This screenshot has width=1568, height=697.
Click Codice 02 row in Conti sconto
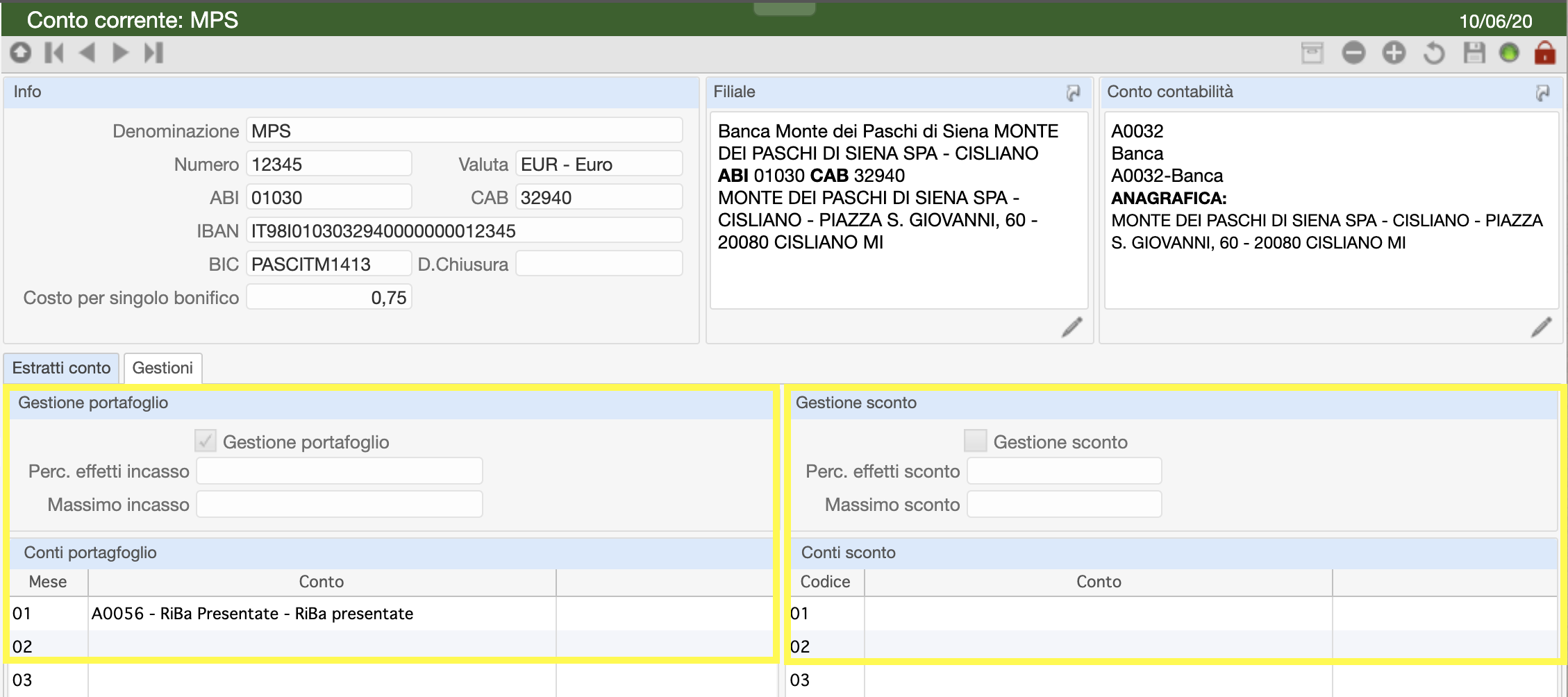pos(1174,647)
